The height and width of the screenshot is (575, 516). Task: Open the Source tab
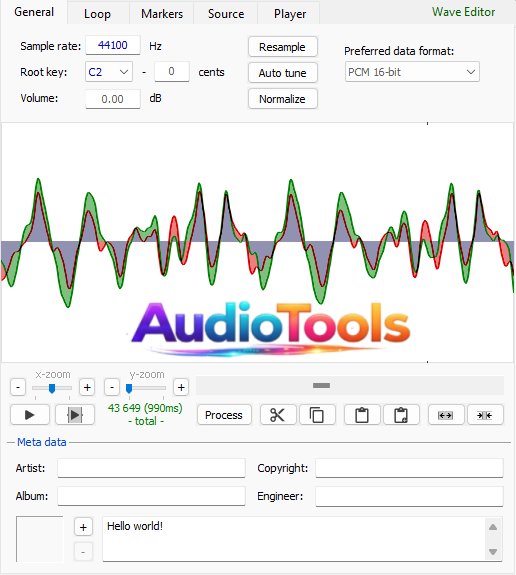coord(226,14)
